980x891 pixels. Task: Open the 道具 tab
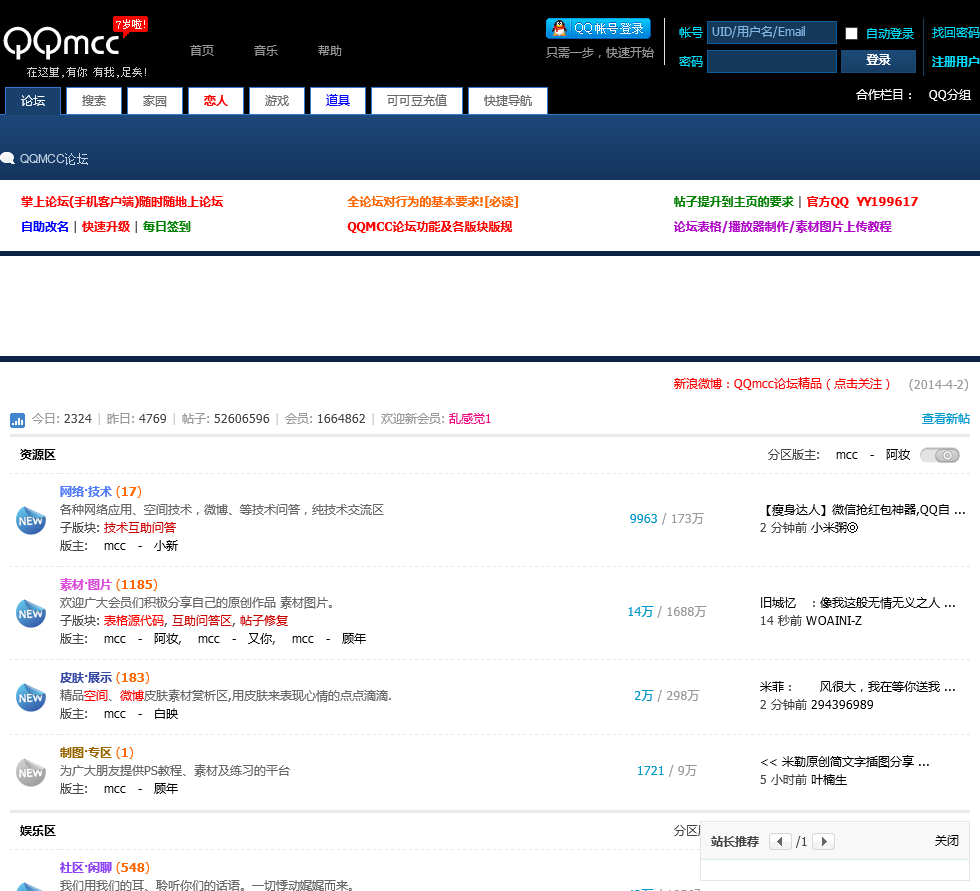pos(338,101)
